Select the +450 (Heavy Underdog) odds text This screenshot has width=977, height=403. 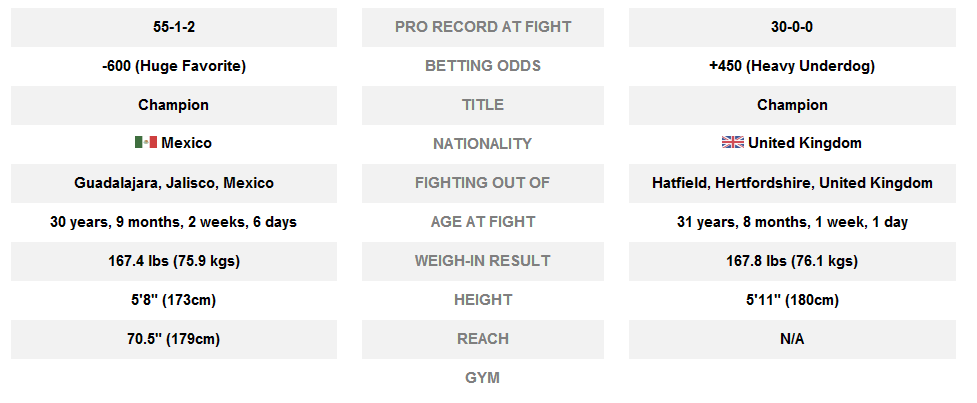tap(792, 66)
